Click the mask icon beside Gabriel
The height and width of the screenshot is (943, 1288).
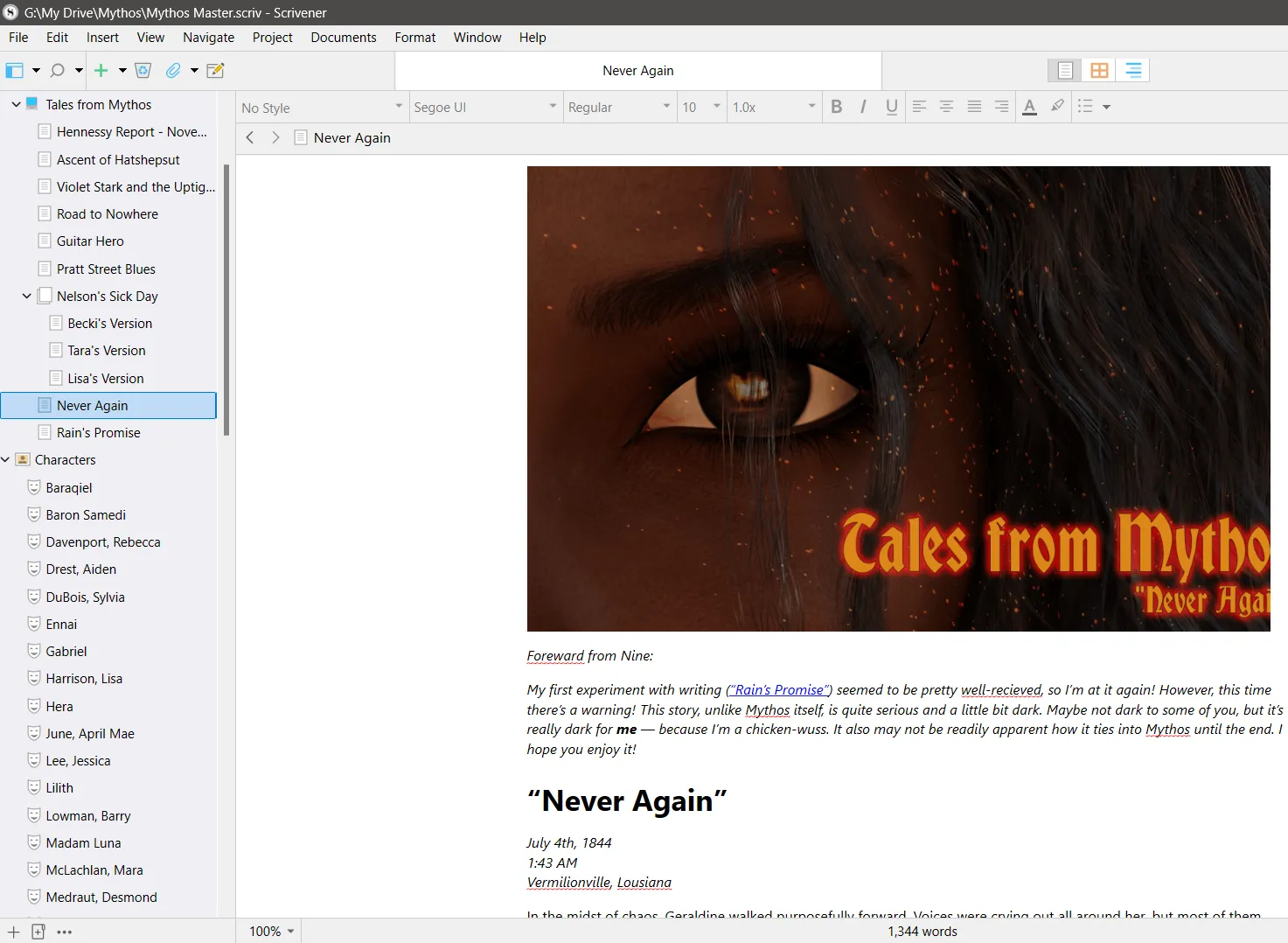click(34, 651)
